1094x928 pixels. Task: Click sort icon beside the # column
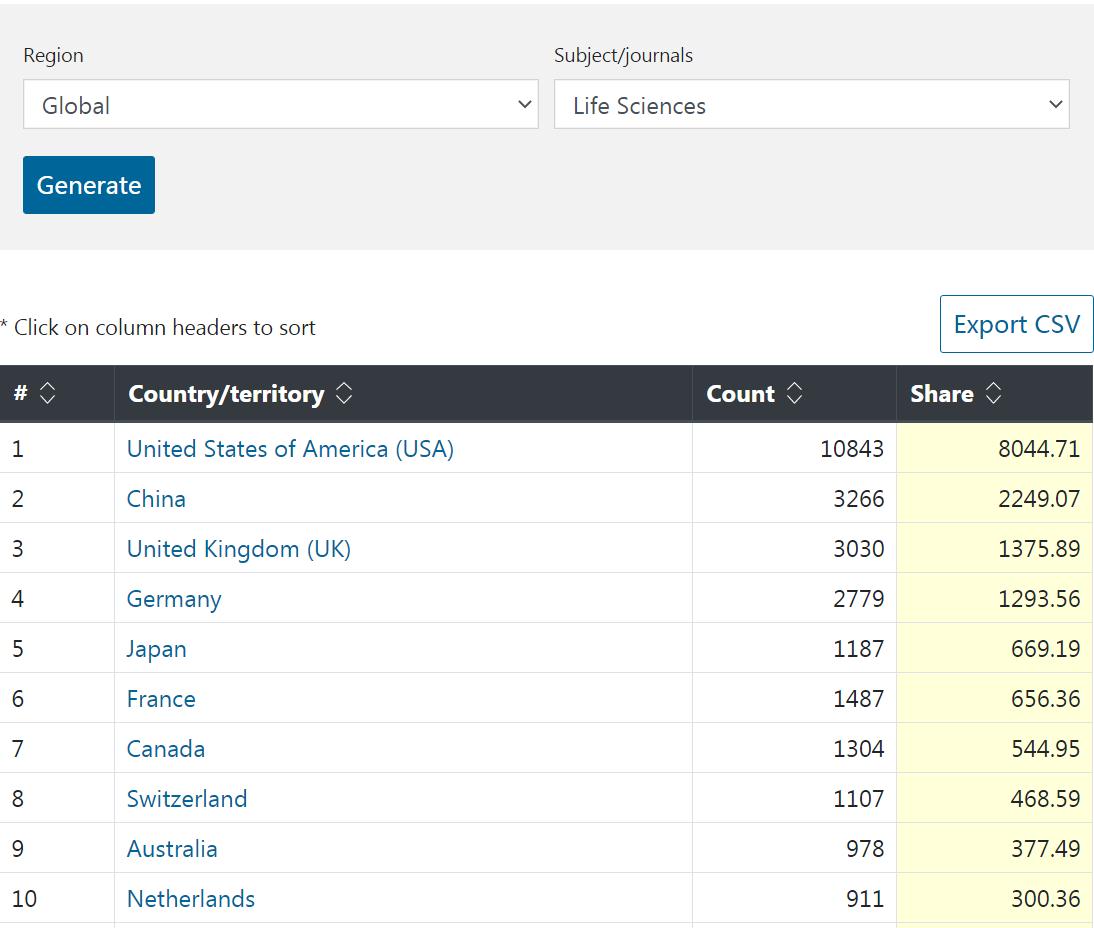[47, 394]
